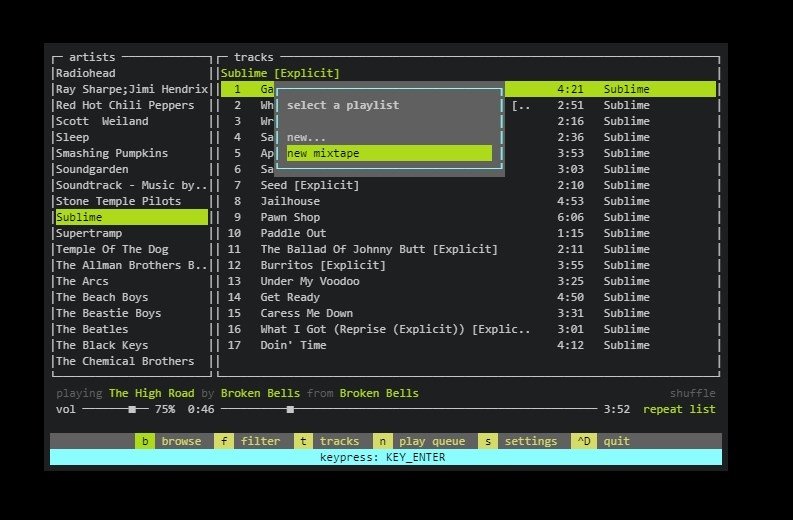This screenshot has height=520, width=793.
Task: Adjust the volume slider handle
Action: (132, 409)
